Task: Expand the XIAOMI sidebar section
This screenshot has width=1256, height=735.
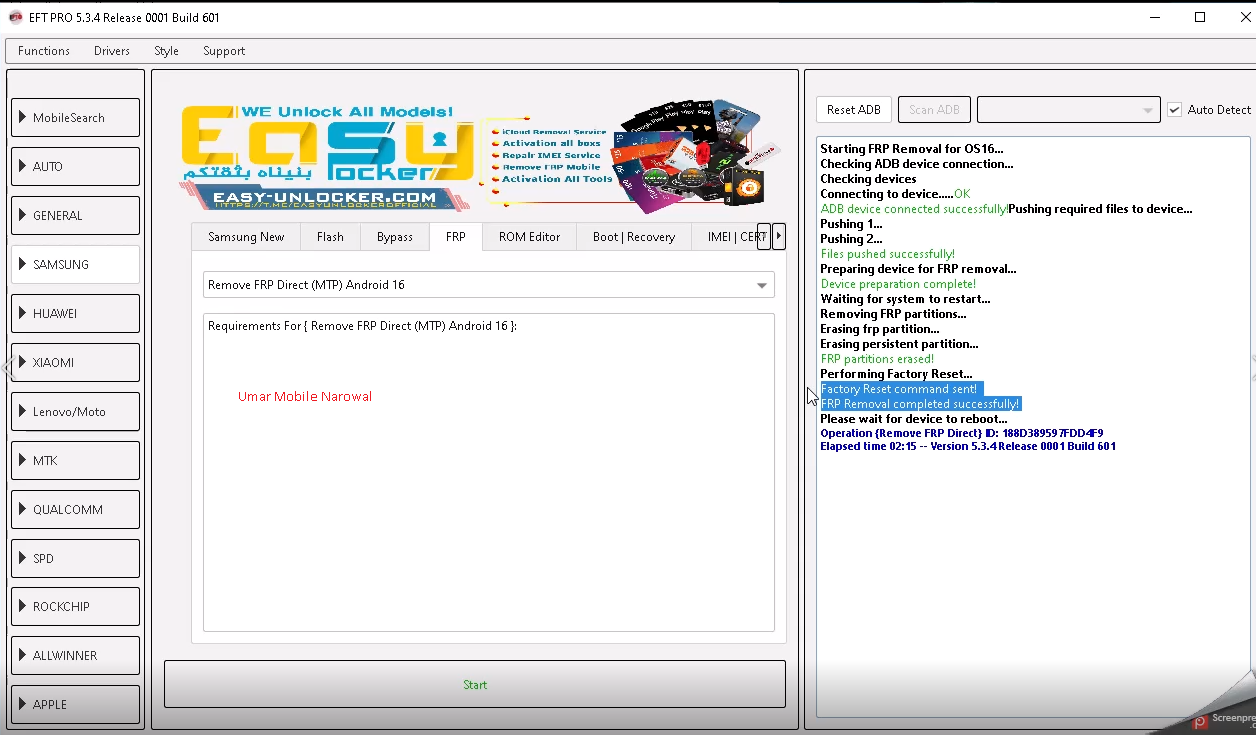Action: tap(75, 363)
